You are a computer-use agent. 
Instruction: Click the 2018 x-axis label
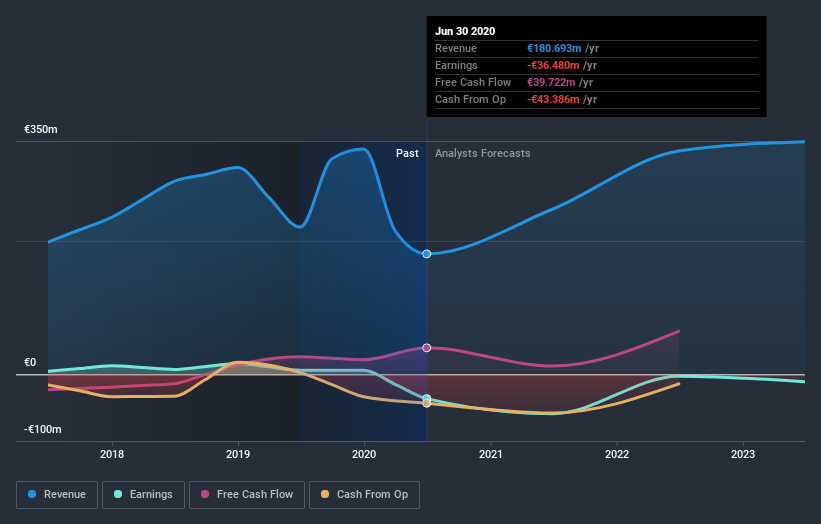(112, 454)
